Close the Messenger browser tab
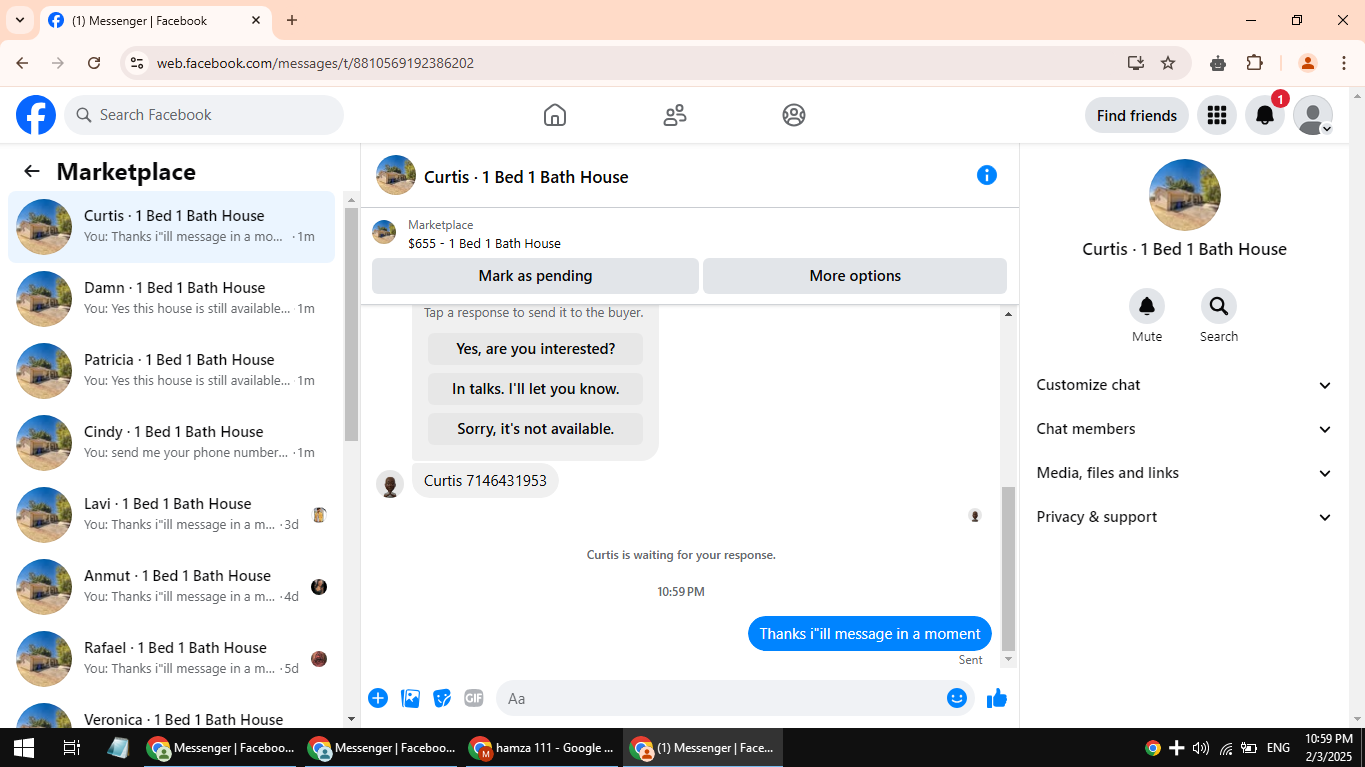Screen dimensions: 1365x767 pos(256,20)
